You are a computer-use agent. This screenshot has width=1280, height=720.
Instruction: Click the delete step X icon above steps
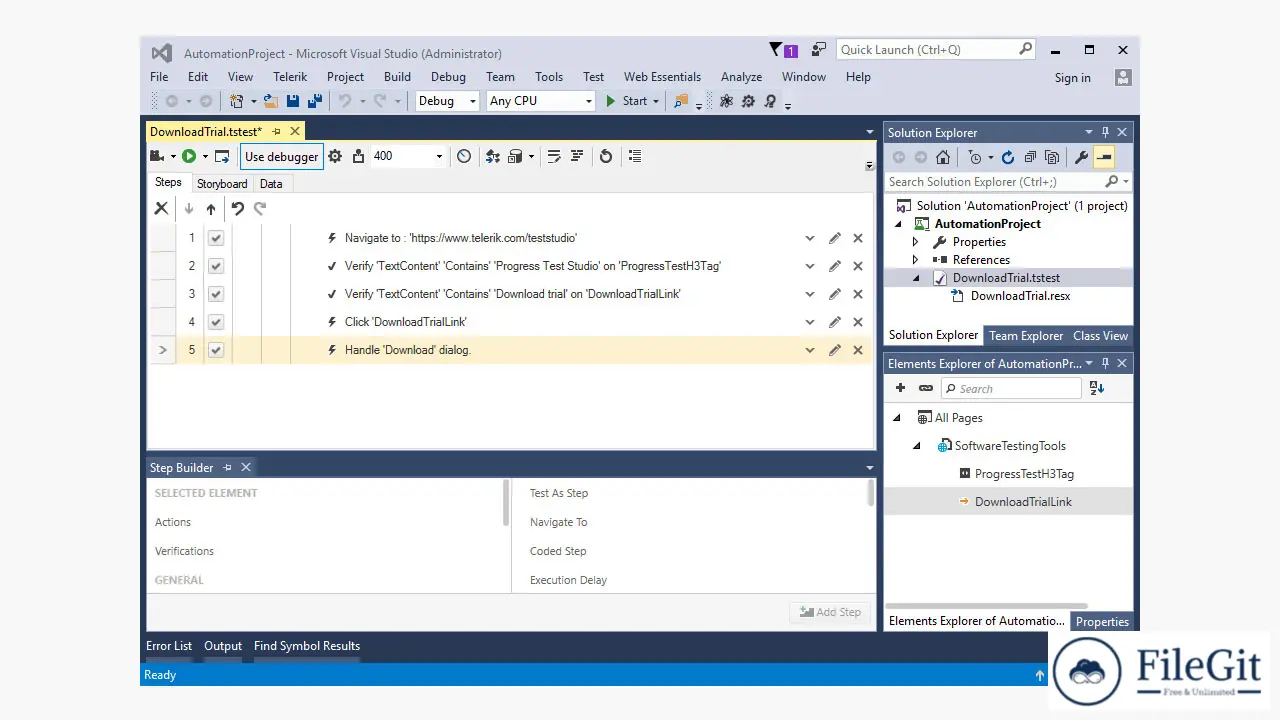(x=161, y=208)
